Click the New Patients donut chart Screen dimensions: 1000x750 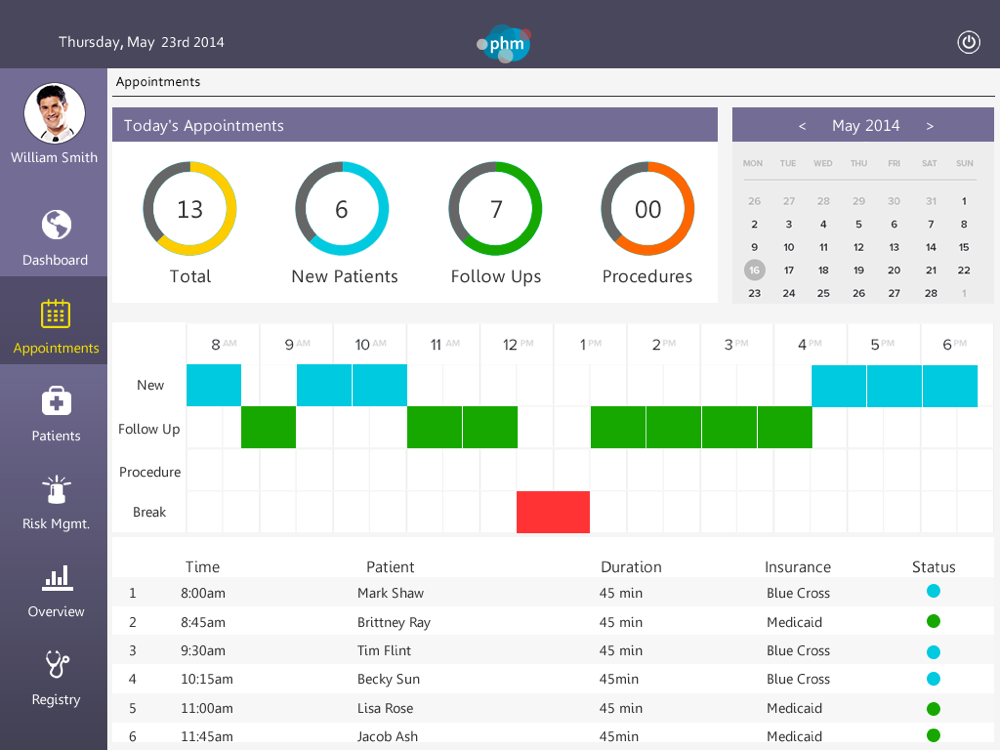(342, 209)
